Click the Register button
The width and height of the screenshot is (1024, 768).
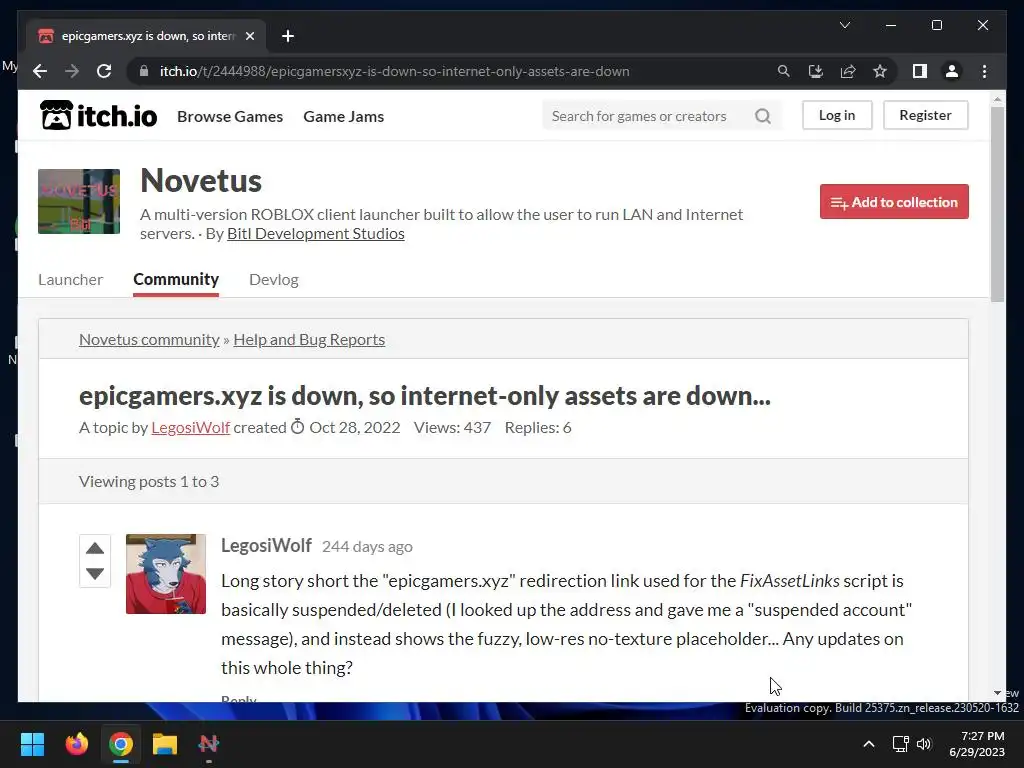[925, 115]
